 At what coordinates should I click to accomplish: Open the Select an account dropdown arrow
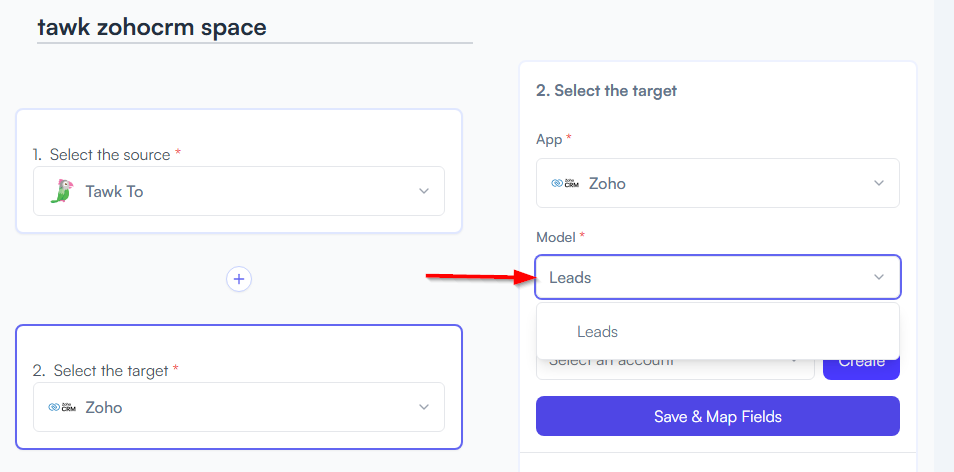tap(793, 361)
